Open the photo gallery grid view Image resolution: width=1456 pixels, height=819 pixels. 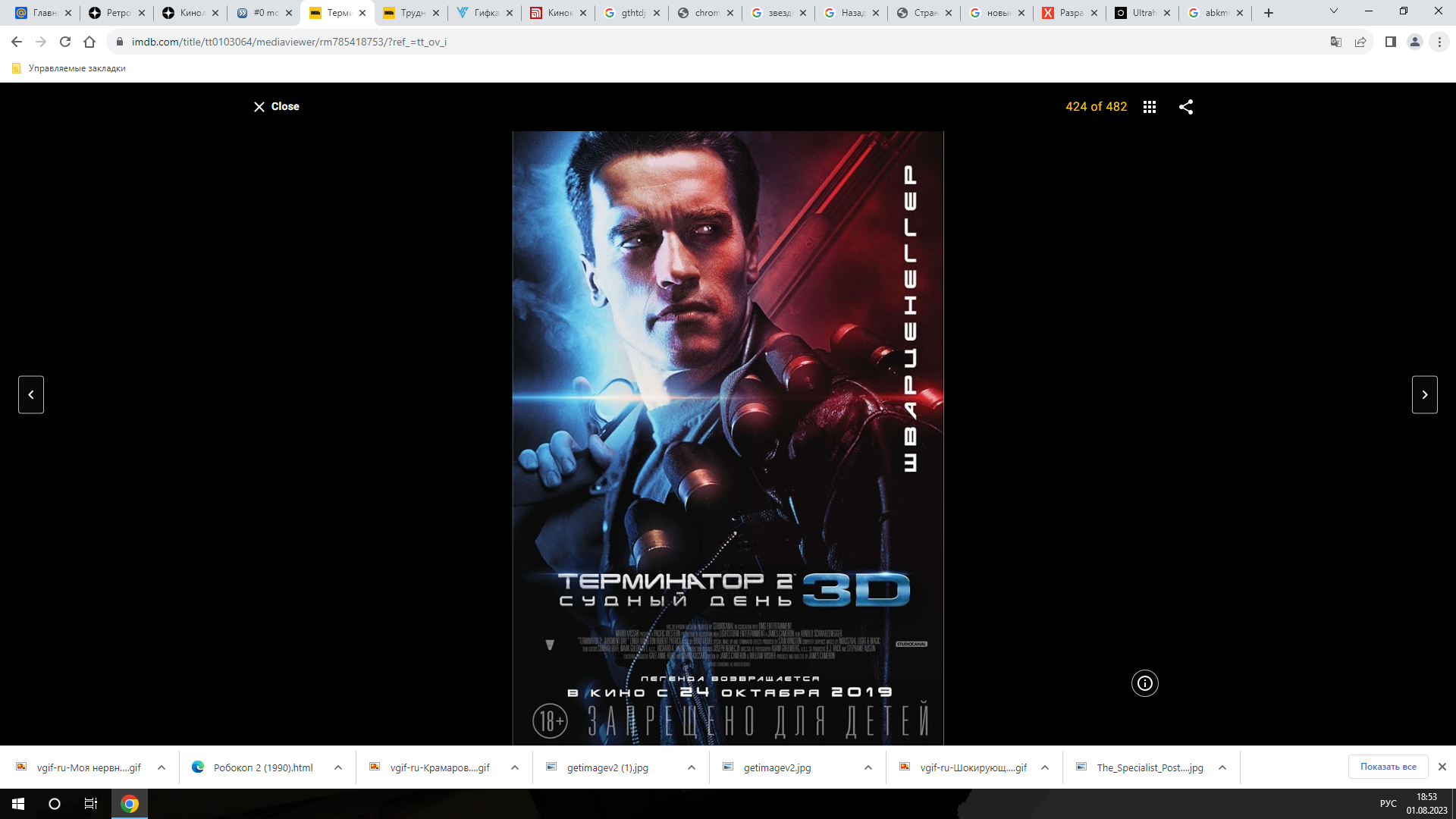coord(1150,107)
